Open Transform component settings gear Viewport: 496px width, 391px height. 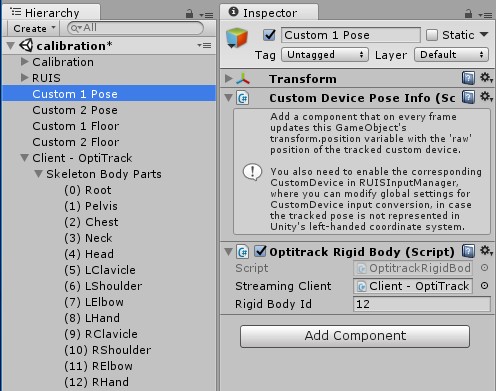[x=486, y=78]
